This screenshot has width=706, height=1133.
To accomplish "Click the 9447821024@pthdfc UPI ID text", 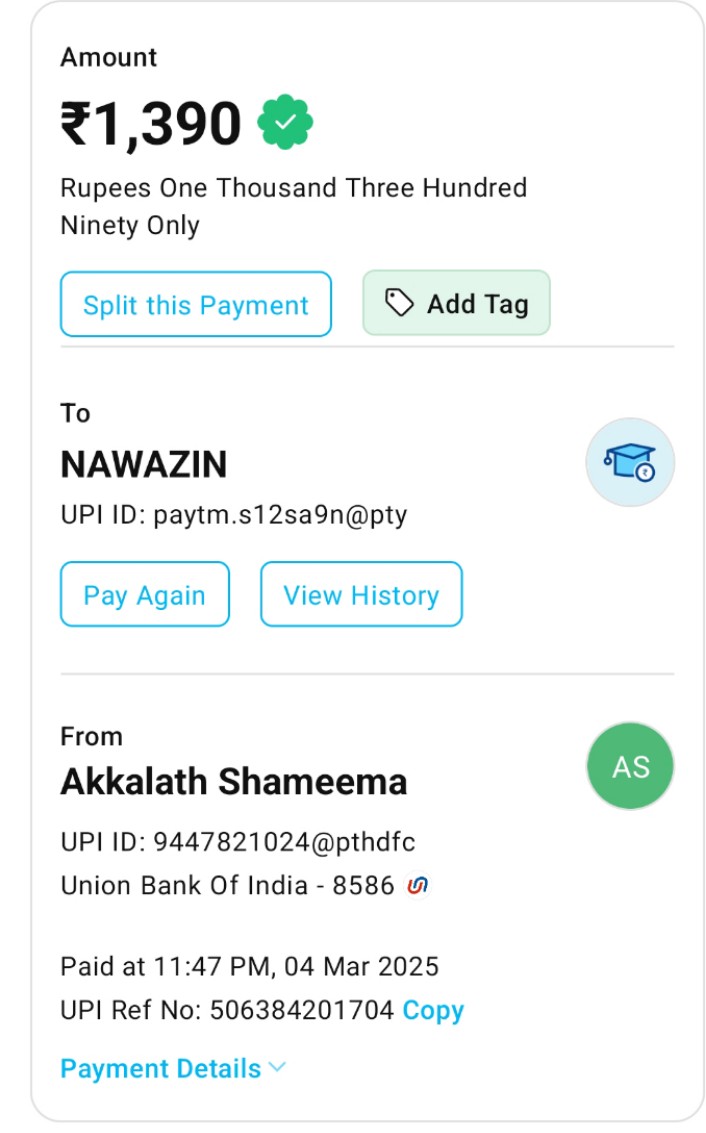I will [283, 842].
